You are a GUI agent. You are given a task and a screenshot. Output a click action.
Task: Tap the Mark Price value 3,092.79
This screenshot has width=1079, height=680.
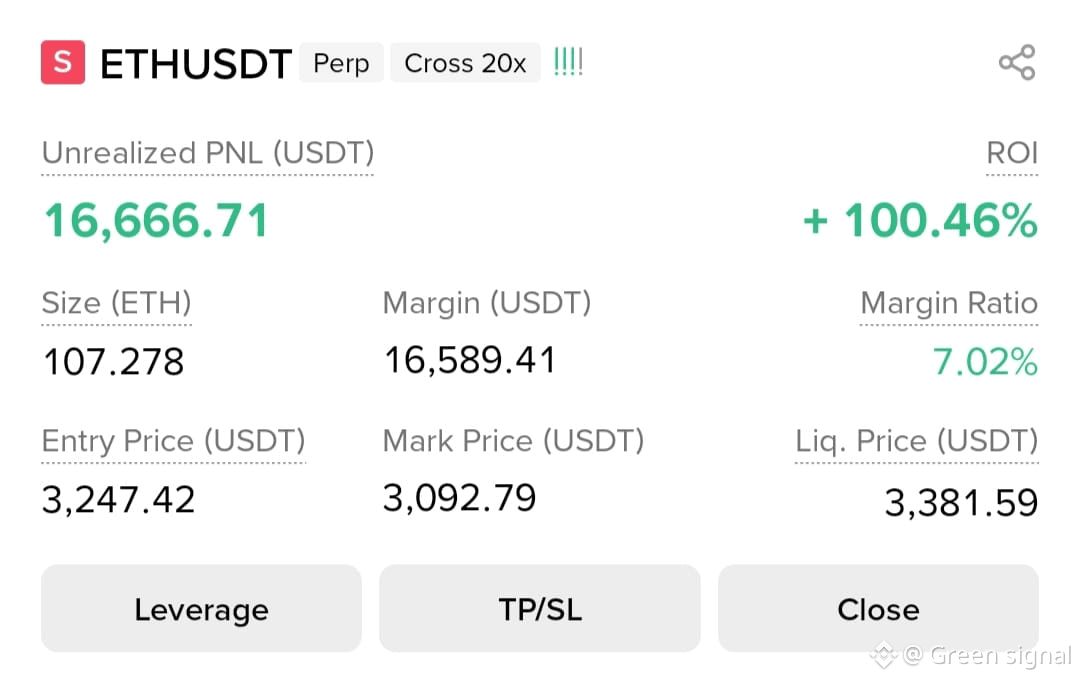pyautogui.click(x=459, y=498)
